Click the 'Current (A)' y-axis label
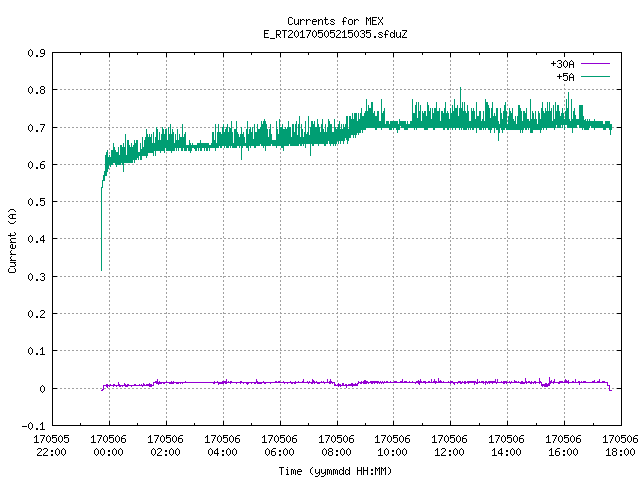The width and height of the screenshot is (640, 480). click(12, 240)
